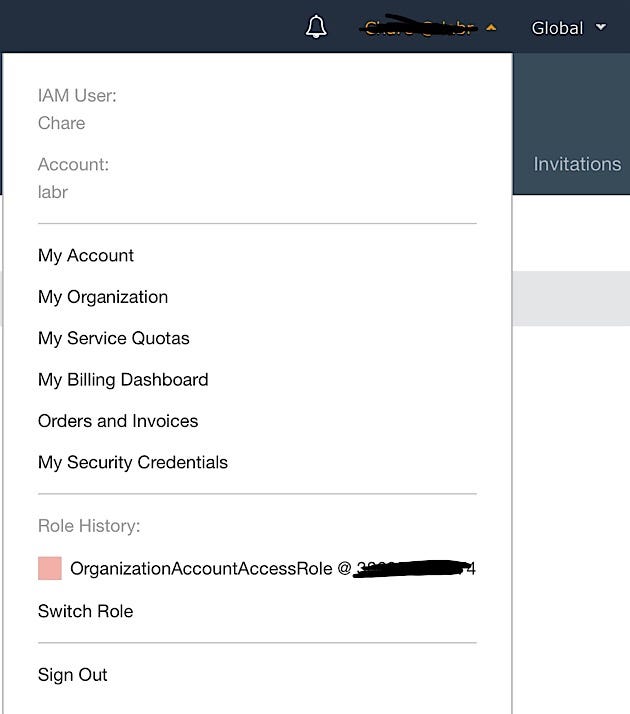Click the Role History label
Image resolution: width=630 pixels, height=714 pixels.
point(89,526)
